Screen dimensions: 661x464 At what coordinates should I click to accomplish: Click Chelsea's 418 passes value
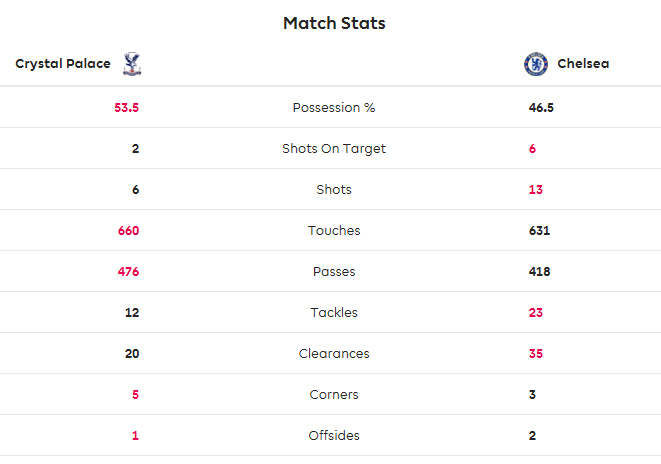(540, 272)
